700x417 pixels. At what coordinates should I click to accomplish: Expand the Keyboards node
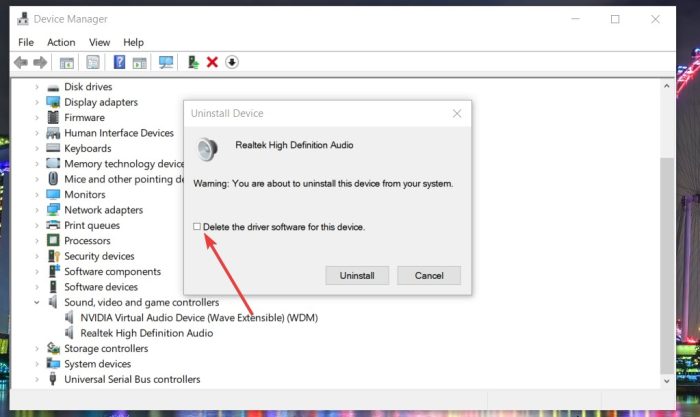pos(37,148)
